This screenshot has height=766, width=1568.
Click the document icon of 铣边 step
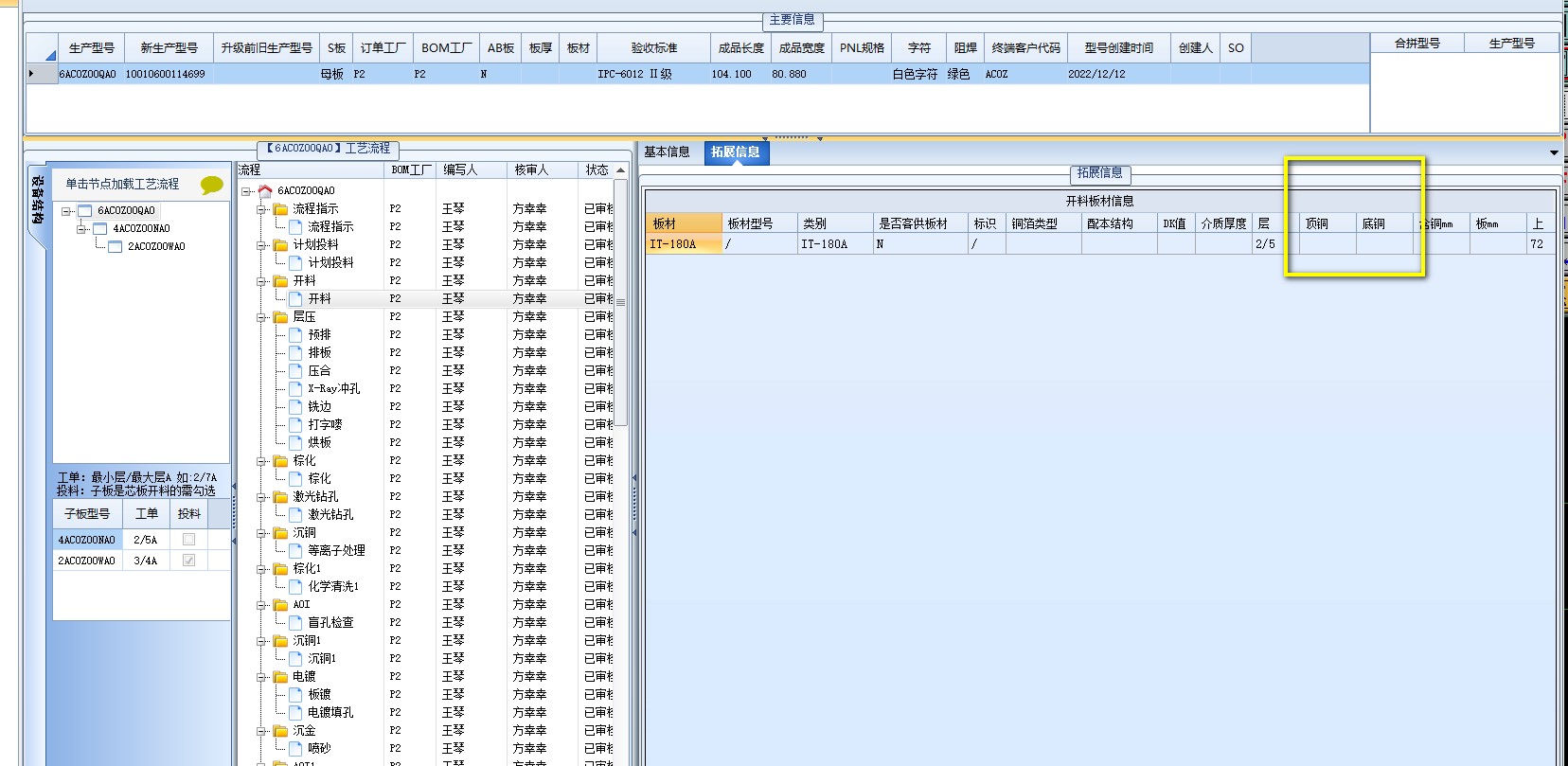coord(295,406)
